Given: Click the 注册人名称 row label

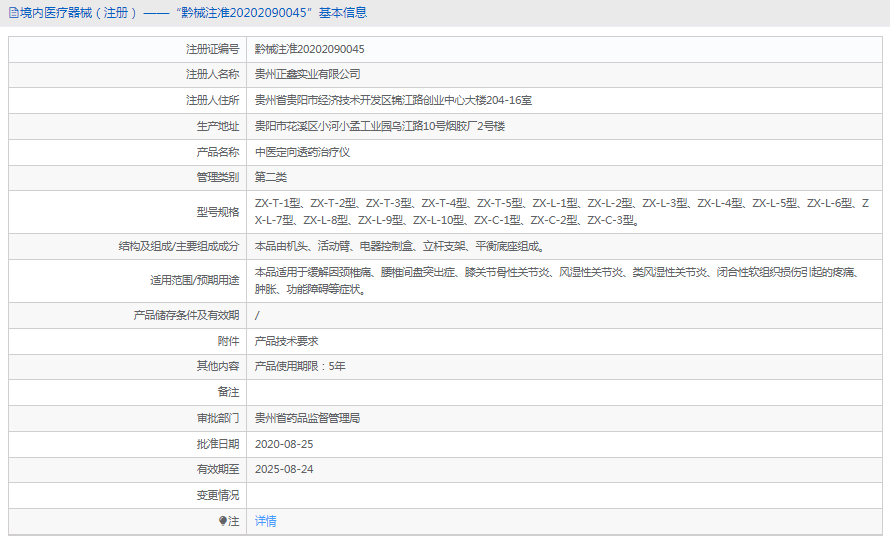Looking at the screenshot, I should click(212, 74).
